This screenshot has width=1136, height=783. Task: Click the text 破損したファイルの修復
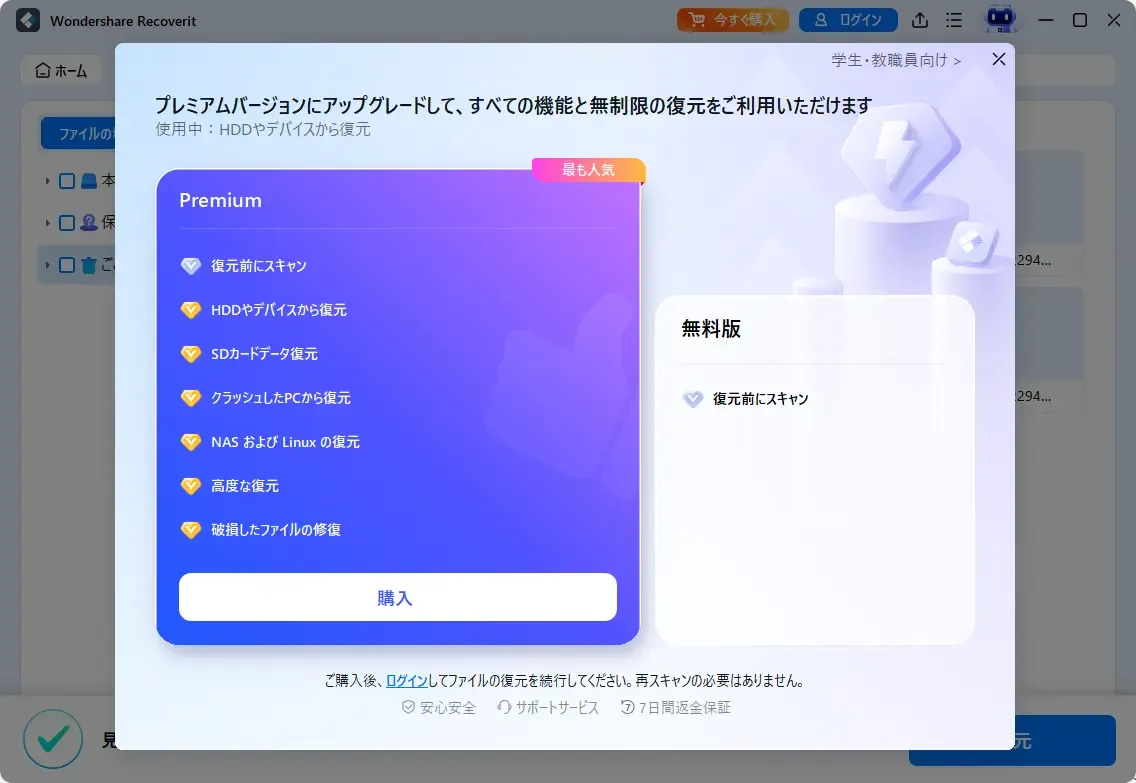[275, 529]
